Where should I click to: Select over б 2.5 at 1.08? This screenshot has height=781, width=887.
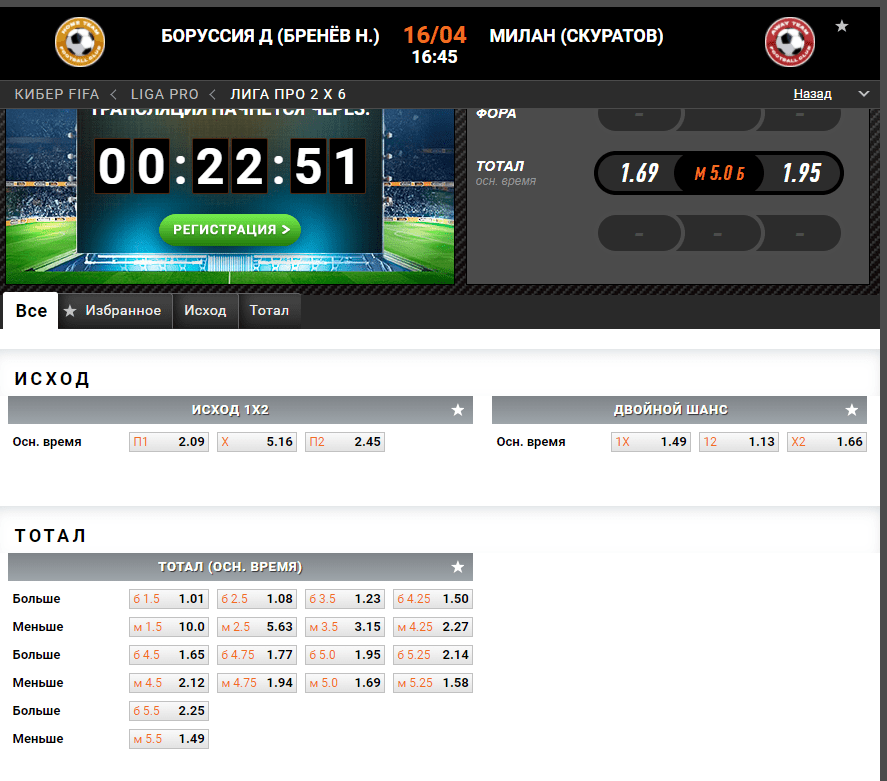(257, 599)
